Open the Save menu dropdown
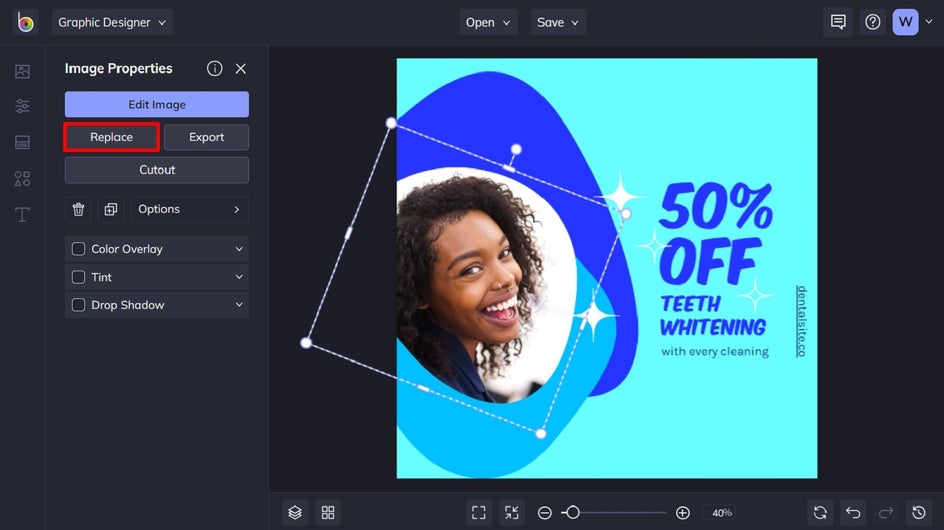Viewport: 944px width, 530px height. coord(558,22)
